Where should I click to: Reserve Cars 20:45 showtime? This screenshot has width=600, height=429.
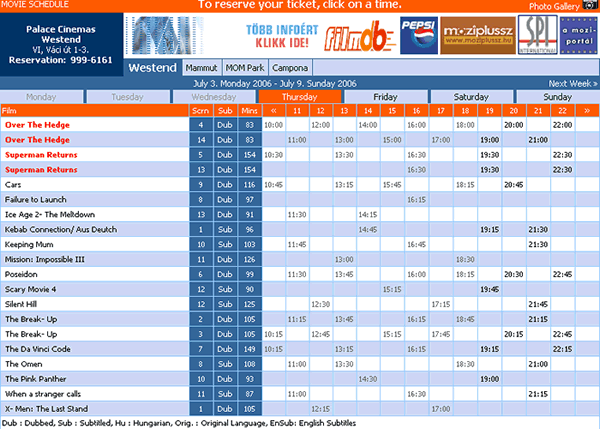pyautogui.click(x=514, y=184)
